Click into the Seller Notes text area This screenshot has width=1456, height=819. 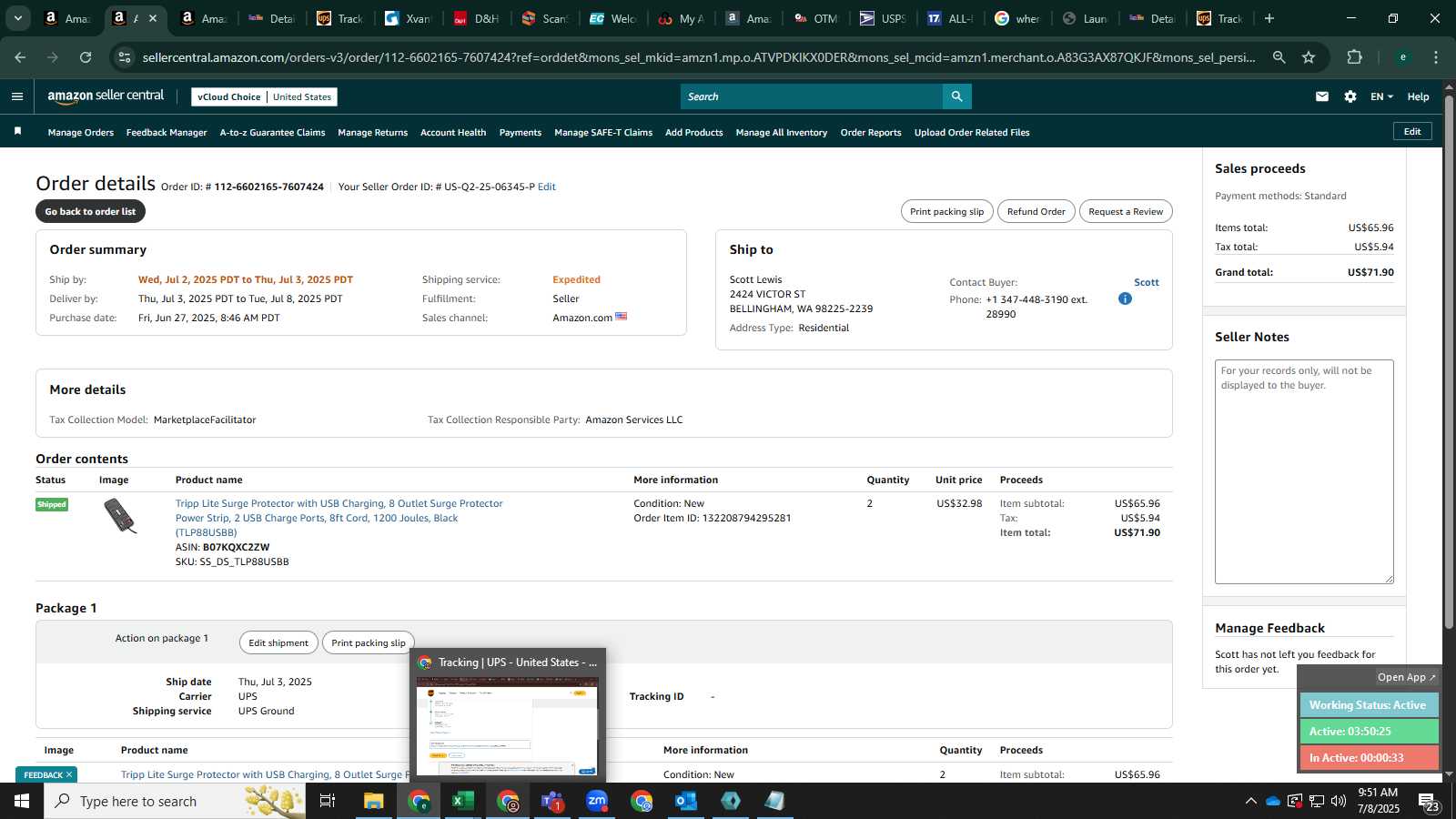[1304, 471]
